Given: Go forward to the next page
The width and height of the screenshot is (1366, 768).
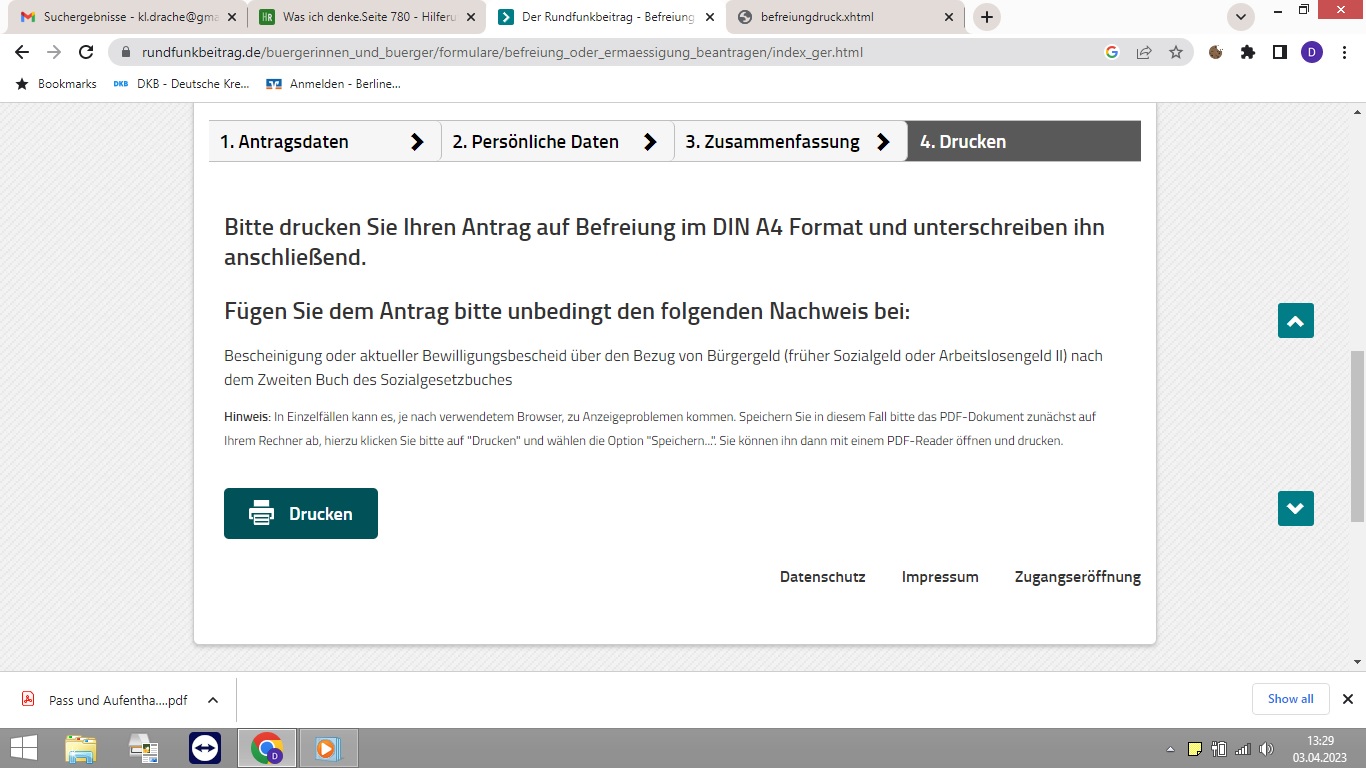Looking at the screenshot, I should 54,52.
